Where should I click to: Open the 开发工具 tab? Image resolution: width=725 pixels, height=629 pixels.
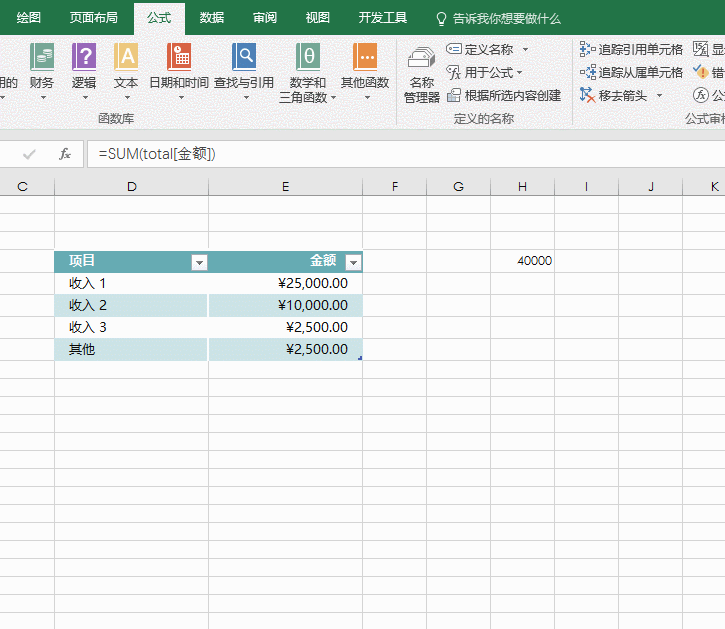(x=383, y=18)
